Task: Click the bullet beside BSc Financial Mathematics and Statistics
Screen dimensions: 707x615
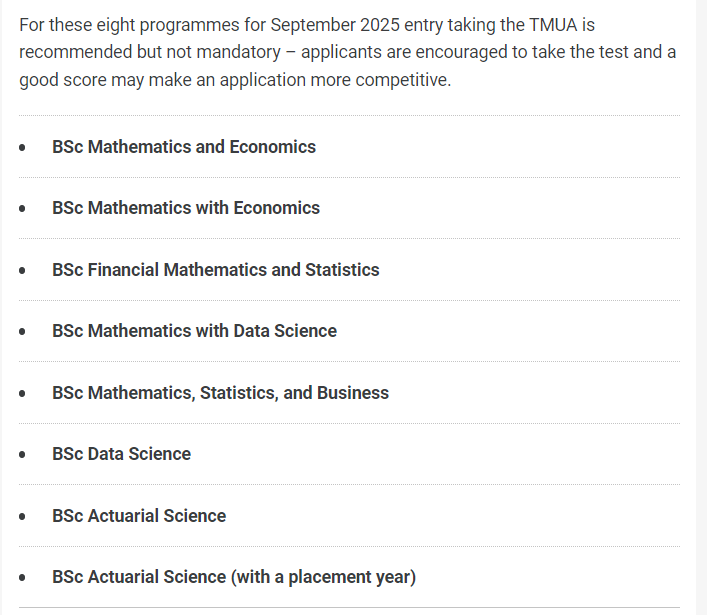Action: pyautogui.click(x=22, y=270)
